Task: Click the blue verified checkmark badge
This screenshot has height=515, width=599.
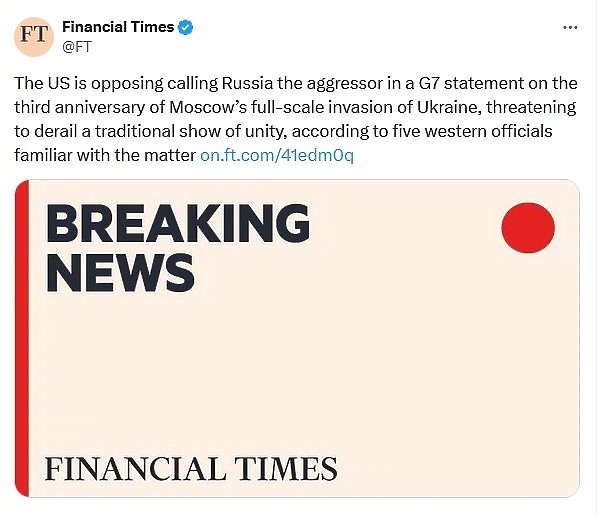Action: click(186, 28)
